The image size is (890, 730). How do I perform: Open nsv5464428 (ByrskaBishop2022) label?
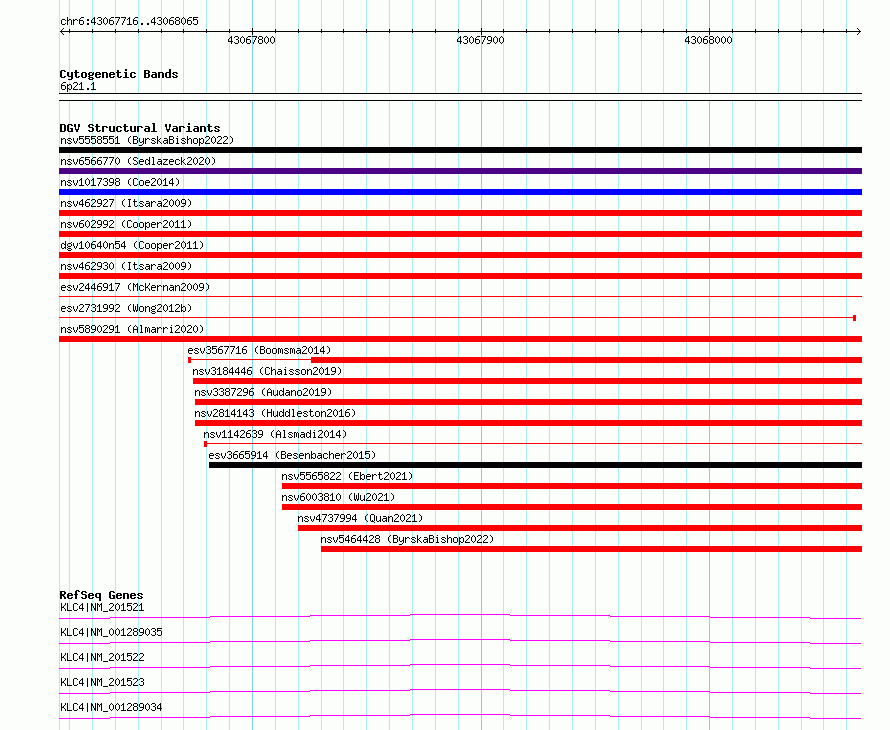(407, 539)
